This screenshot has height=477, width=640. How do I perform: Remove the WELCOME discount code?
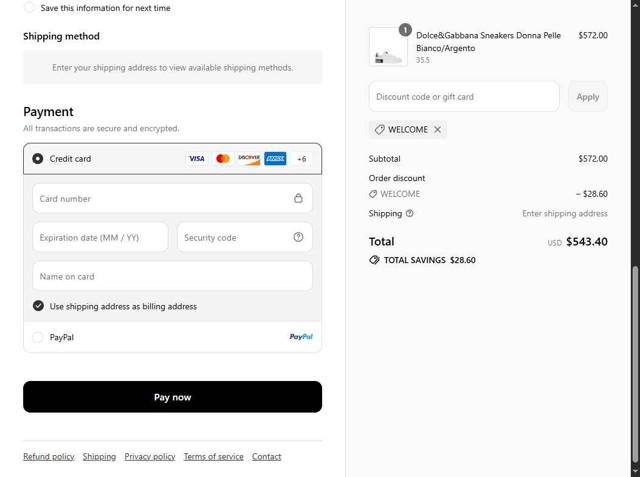point(438,129)
